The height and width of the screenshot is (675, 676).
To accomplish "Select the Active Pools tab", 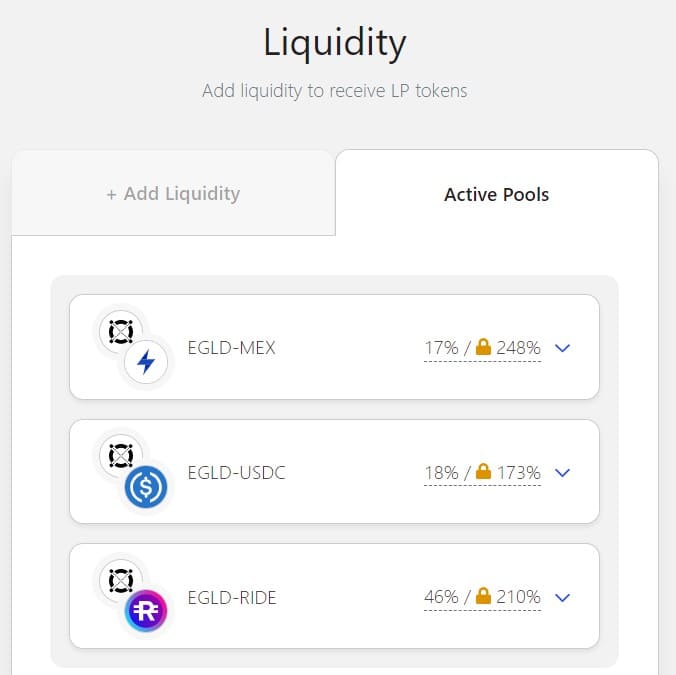I will 497,194.
